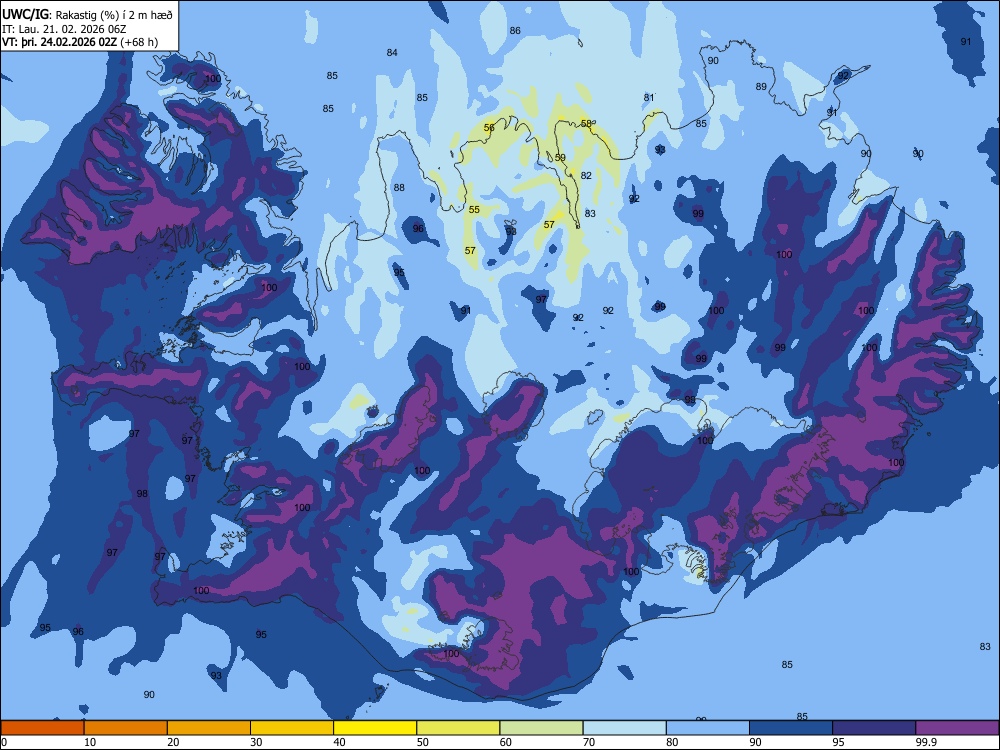The height and width of the screenshot is (750, 1000).
Task: Click the purple above-99.9 legend swatch
Action: point(957,728)
